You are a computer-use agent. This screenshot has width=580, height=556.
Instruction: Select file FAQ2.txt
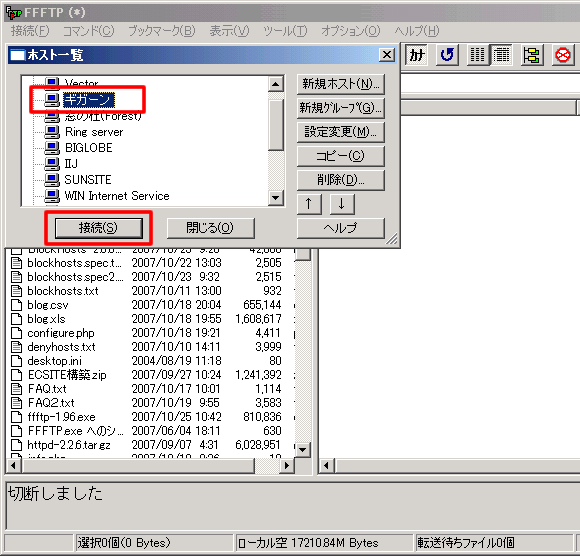(51, 403)
